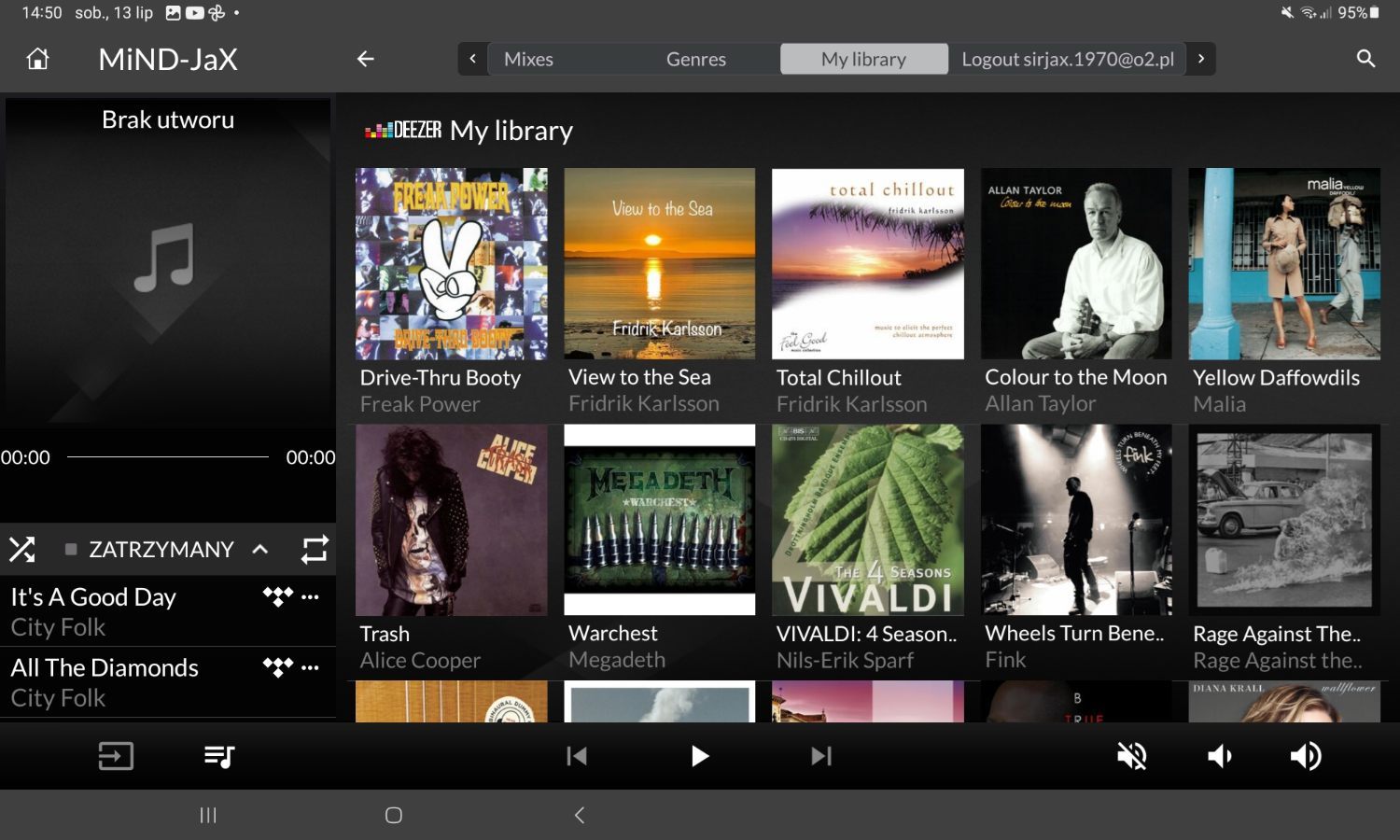Screen dimensions: 1400x840
Task: Select queue track All The Diamonds
Action: tap(168, 682)
